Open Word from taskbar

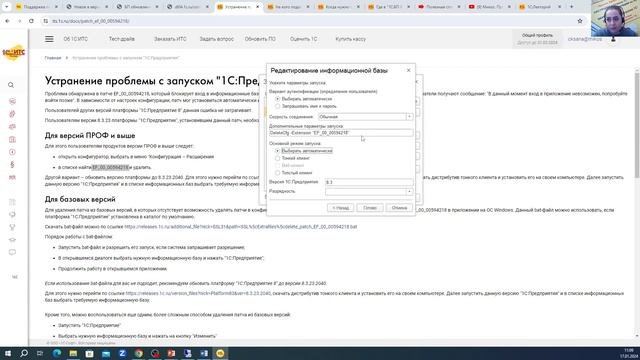[204, 353]
